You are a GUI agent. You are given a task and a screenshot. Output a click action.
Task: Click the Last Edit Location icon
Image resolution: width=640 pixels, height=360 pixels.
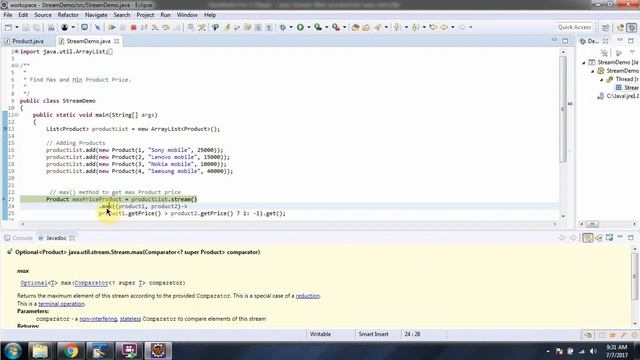(433, 27)
